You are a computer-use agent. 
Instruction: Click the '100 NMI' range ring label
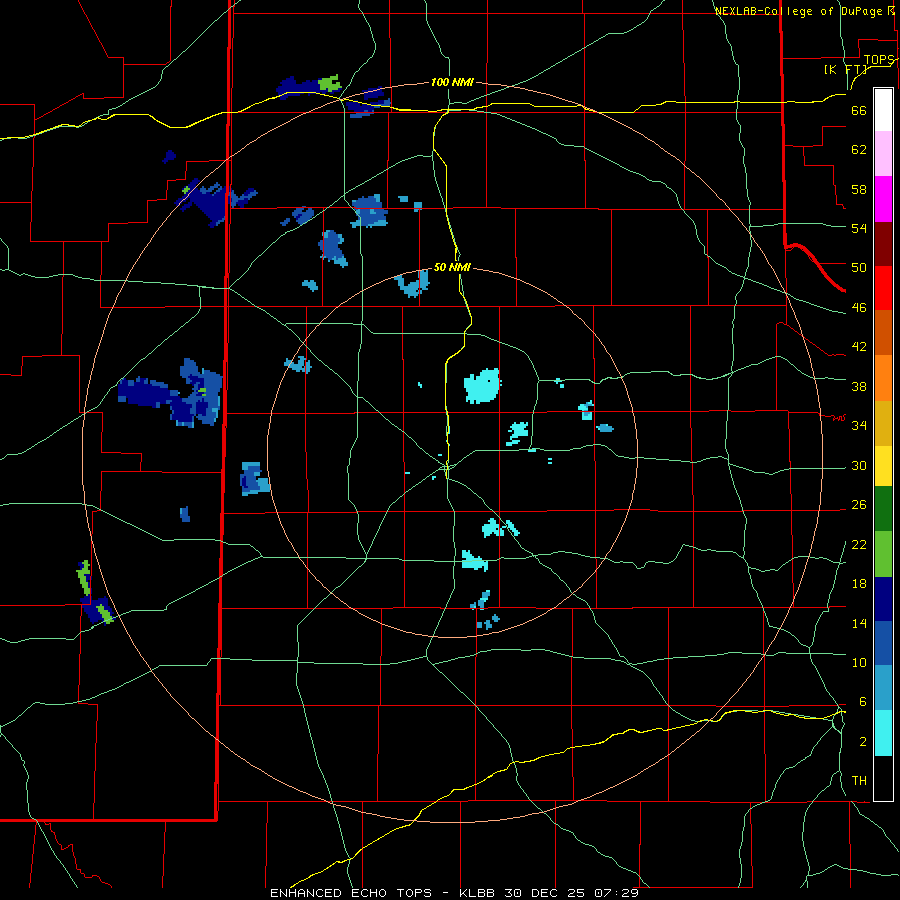(x=452, y=83)
